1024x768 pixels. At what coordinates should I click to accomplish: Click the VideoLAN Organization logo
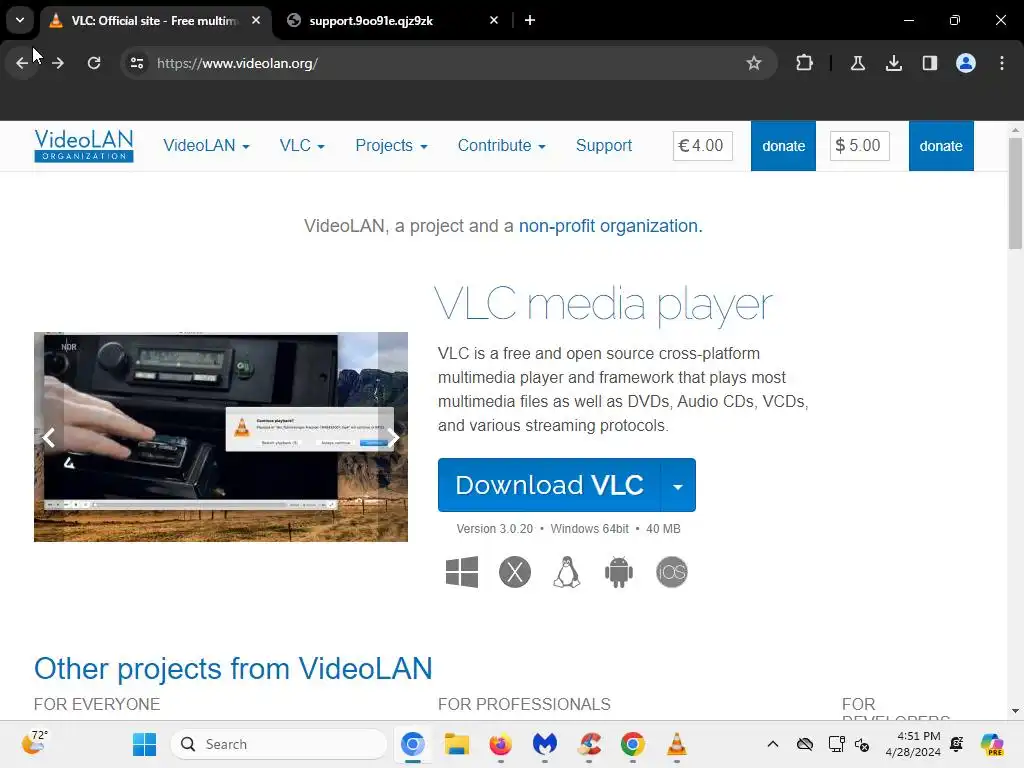click(84, 146)
